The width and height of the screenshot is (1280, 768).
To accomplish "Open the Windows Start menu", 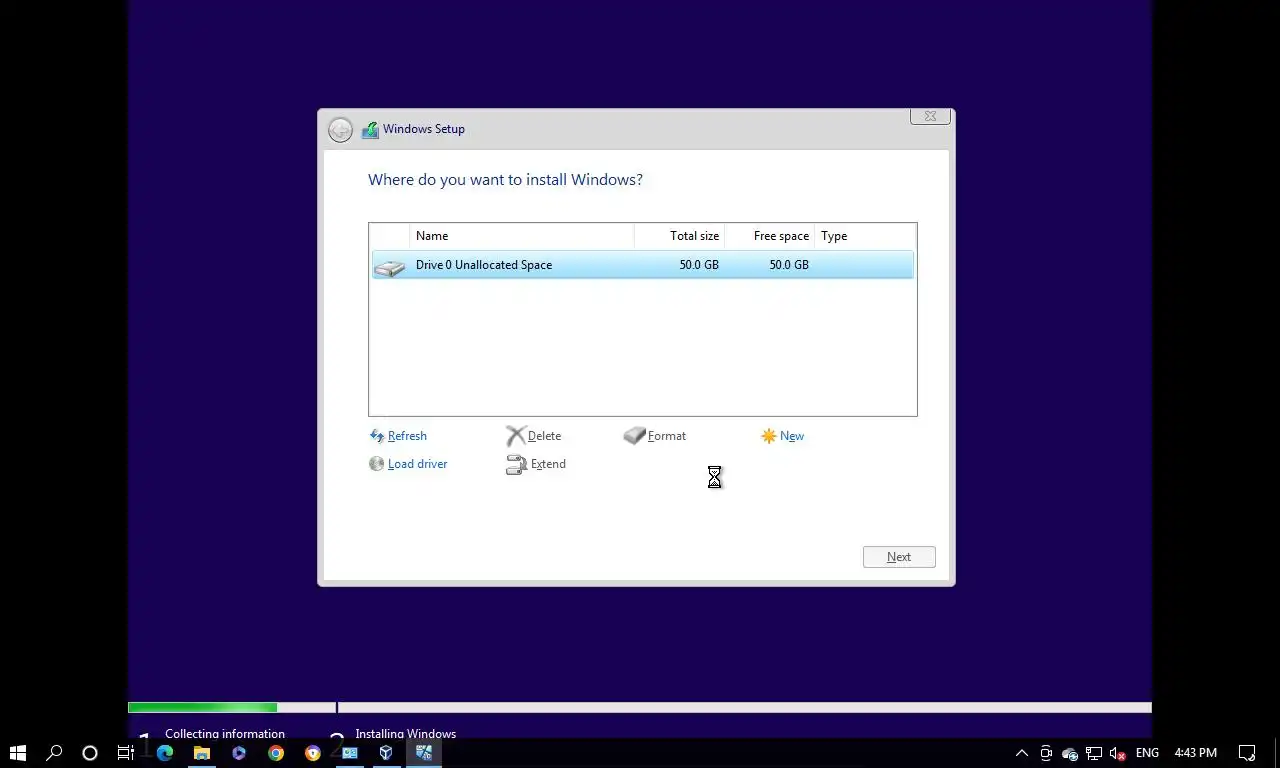I will click(17, 753).
